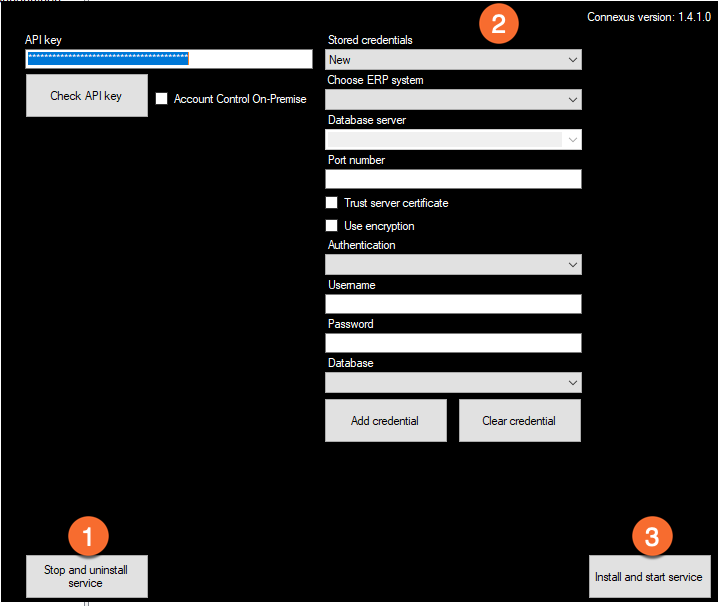Click the orange number 2 marker

[x=498, y=22]
